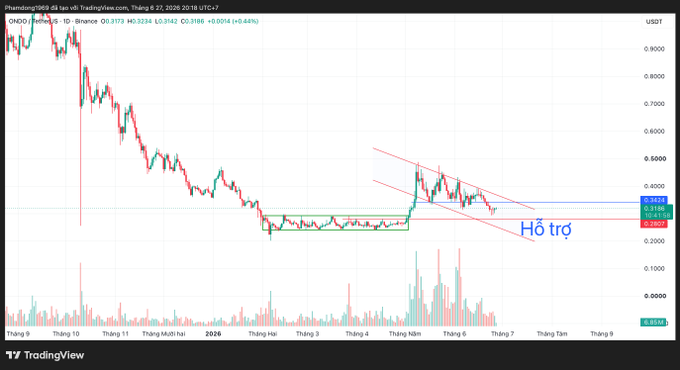Select the ONDO / TetherUS symbol title
680x370 pixels.
34,21
